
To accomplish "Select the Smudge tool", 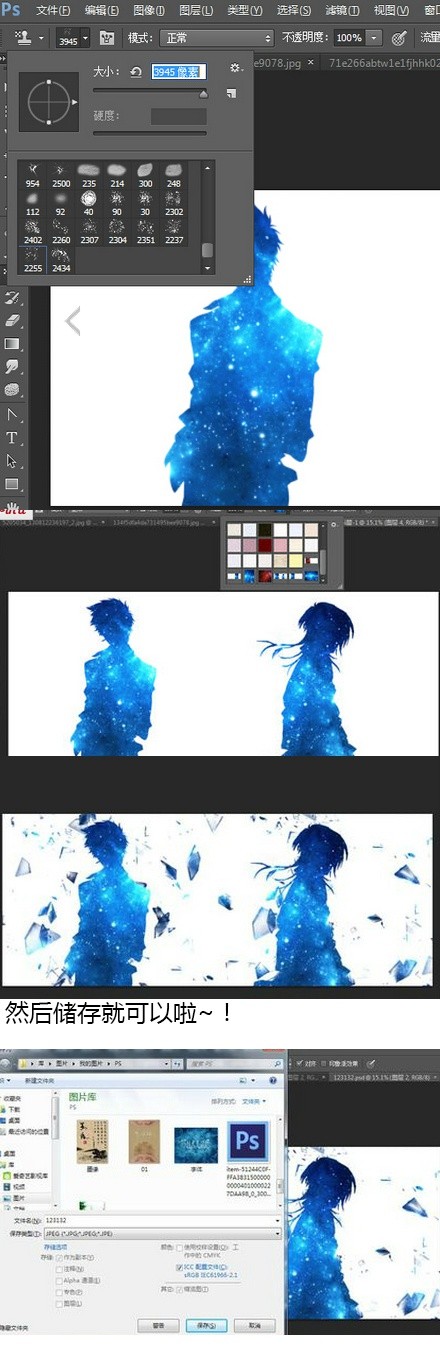I will point(13,367).
